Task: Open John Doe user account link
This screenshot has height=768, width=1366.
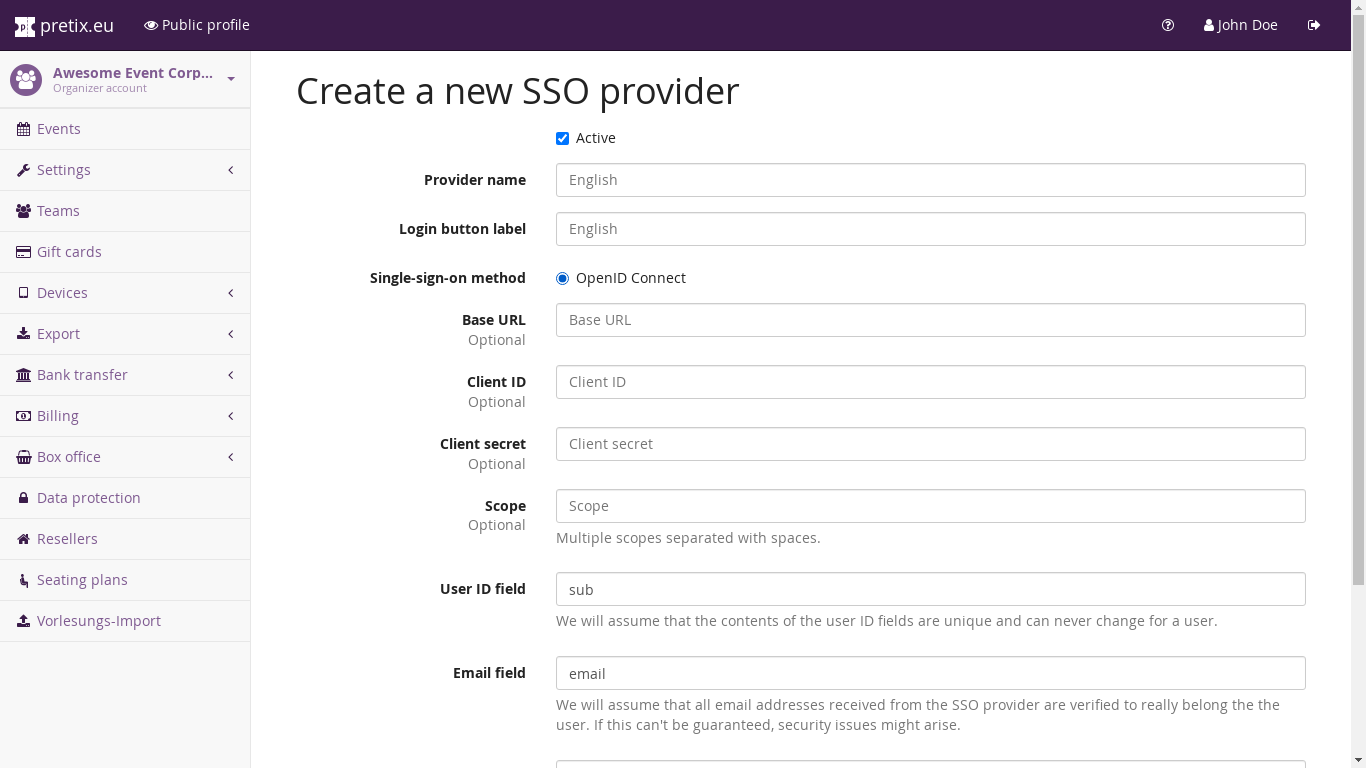Action: point(1240,25)
